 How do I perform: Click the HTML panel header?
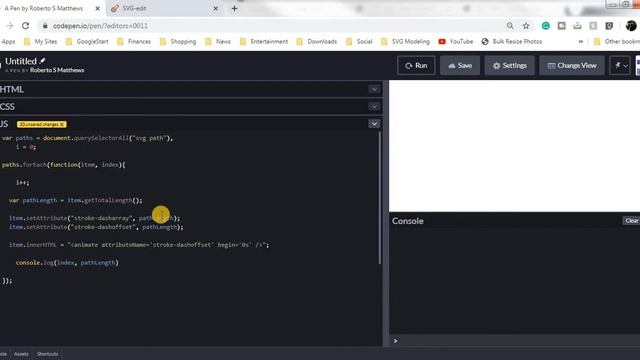click(x=190, y=89)
